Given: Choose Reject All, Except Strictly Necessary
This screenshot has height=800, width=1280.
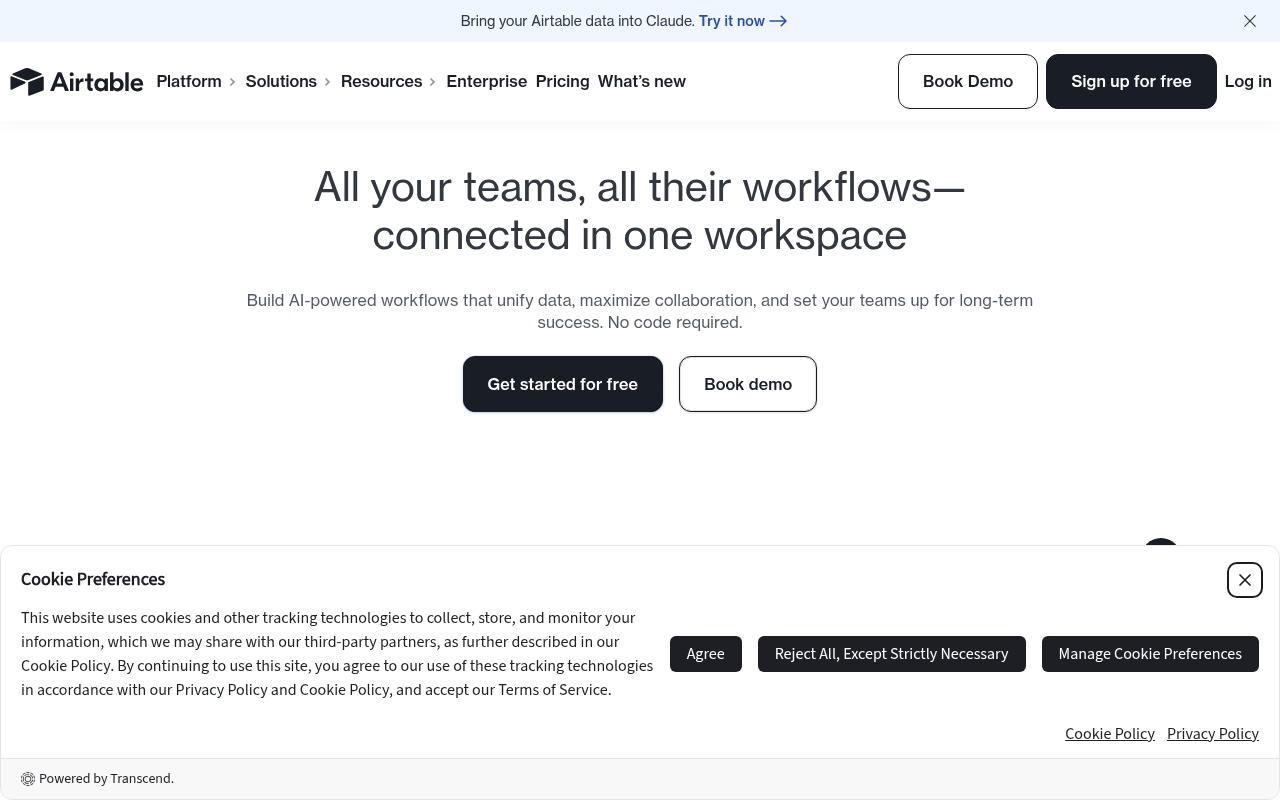Looking at the screenshot, I should coord(892,654).
